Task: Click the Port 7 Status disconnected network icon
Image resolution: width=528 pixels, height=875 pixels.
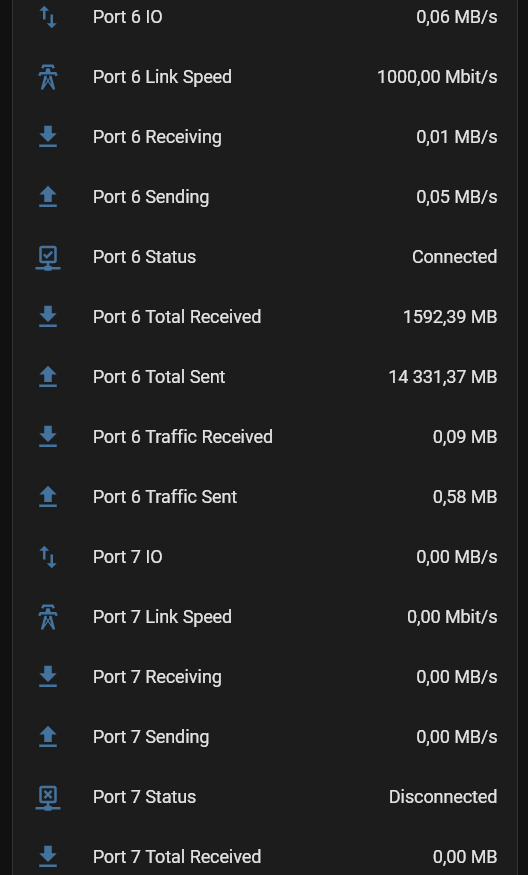Action: pos(48,797)
